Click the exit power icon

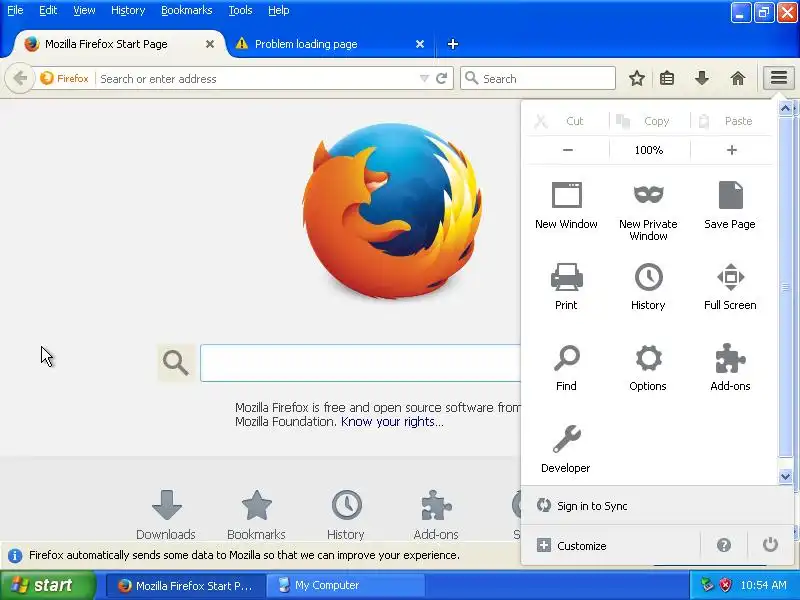(x=770, y=545)
